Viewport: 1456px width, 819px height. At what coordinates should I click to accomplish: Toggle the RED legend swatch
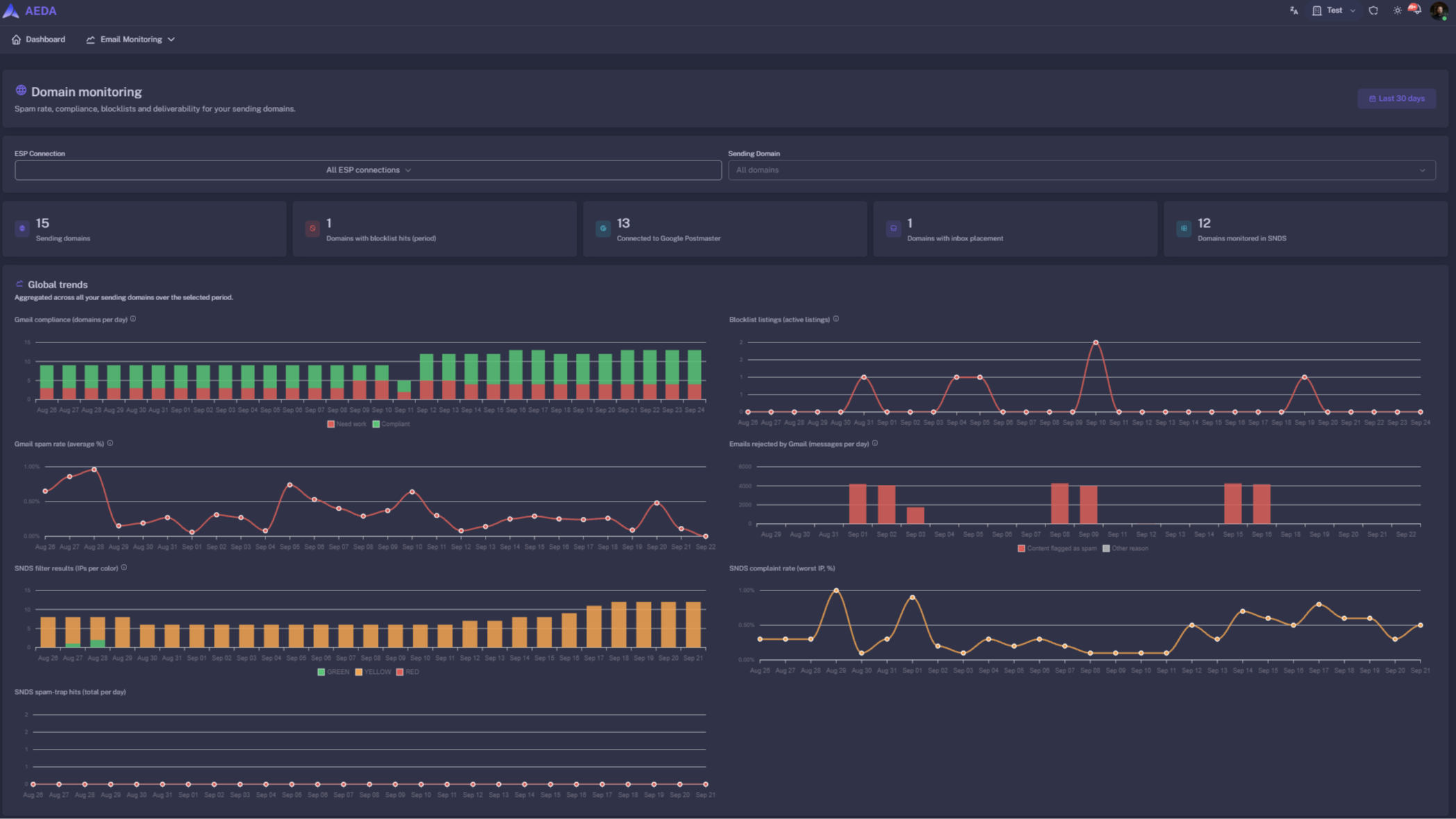click(x=399, y=672)
